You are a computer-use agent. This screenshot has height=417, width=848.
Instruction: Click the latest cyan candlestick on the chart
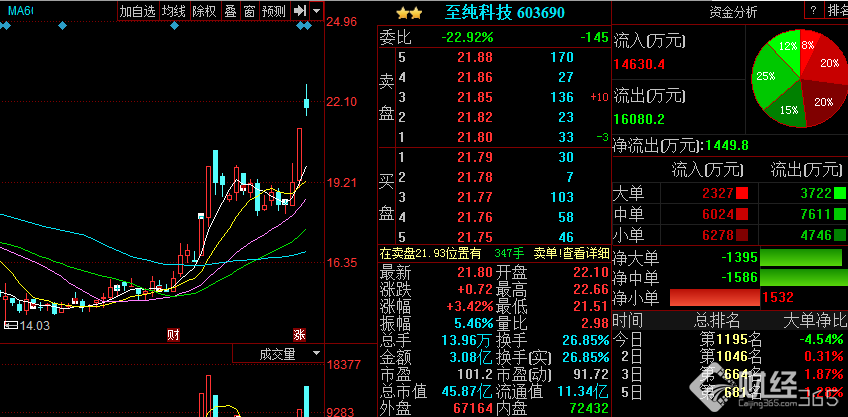pos(307,101)
